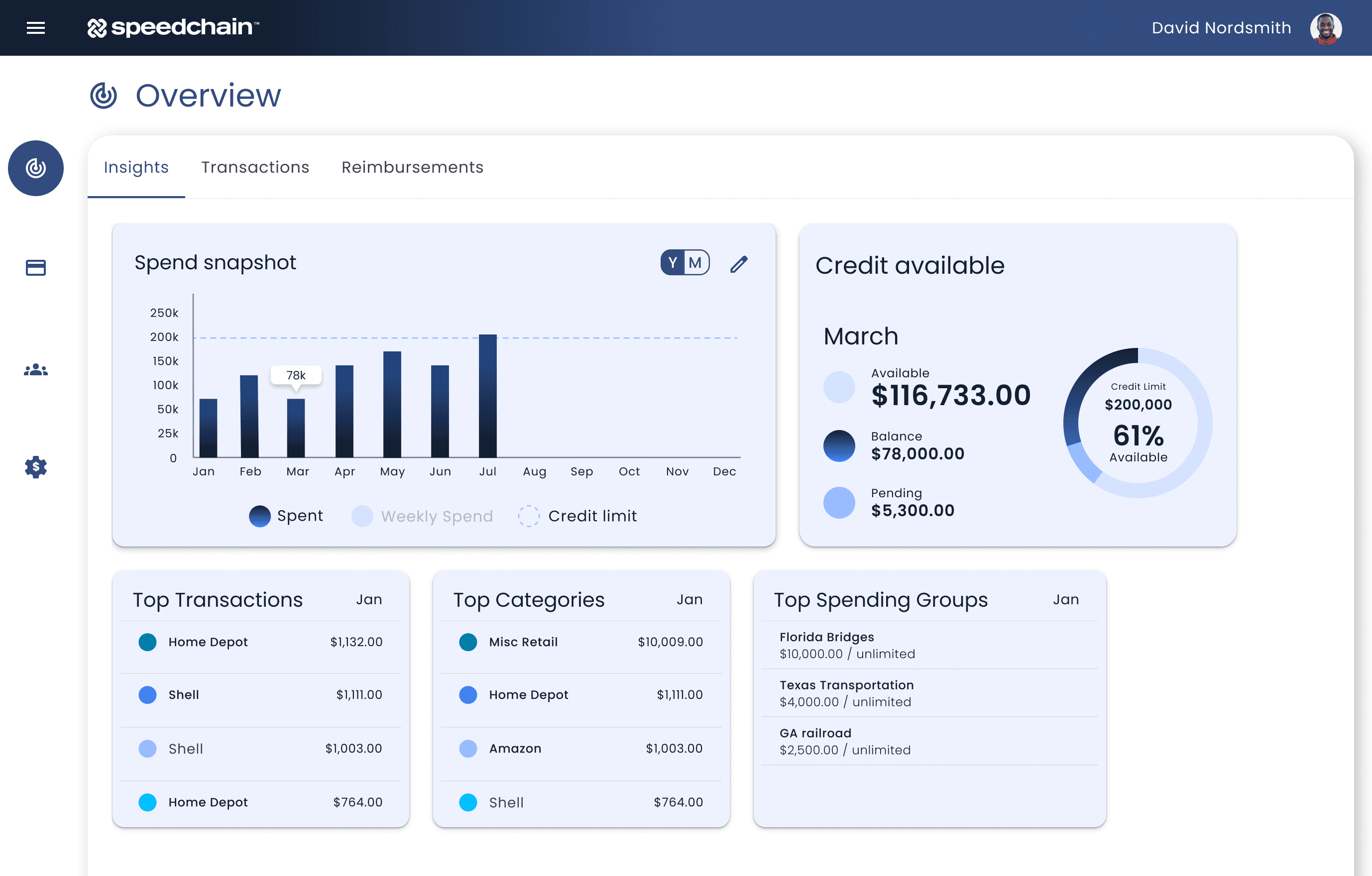Open the groups people sidebar icon
The height and width of the screenshot is (876, 1372).
click(35, 370)
